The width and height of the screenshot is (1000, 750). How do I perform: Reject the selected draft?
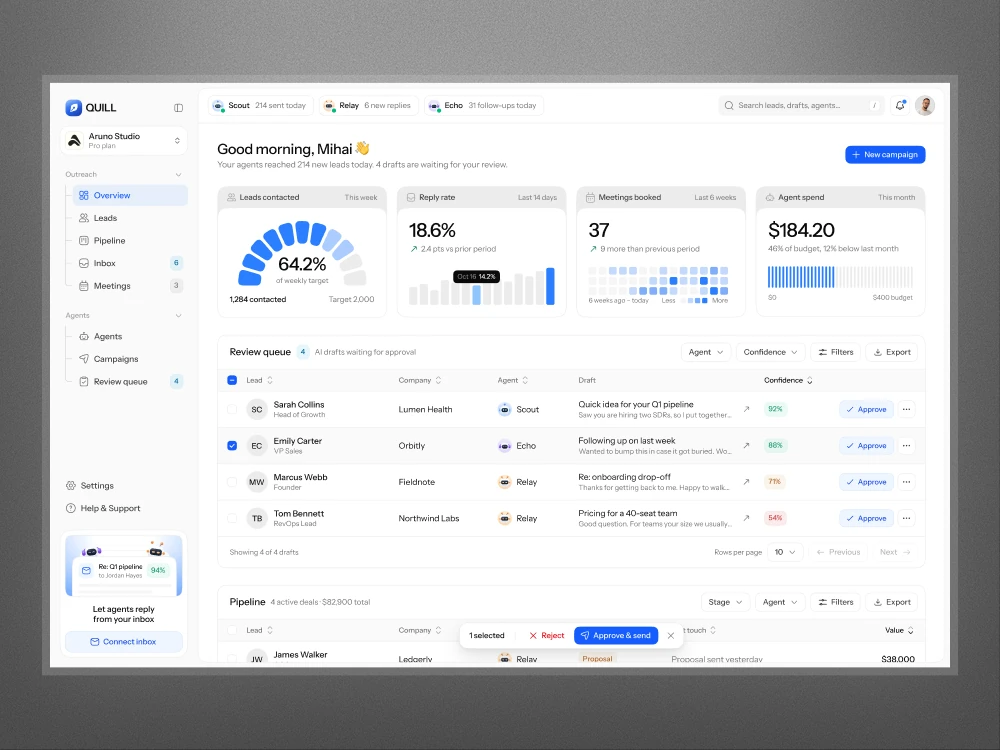547,636
